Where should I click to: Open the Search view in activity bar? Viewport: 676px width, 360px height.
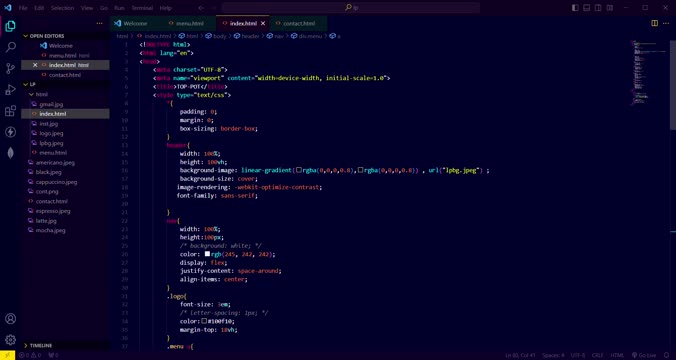pyautogui.click(x=10, y=47)
